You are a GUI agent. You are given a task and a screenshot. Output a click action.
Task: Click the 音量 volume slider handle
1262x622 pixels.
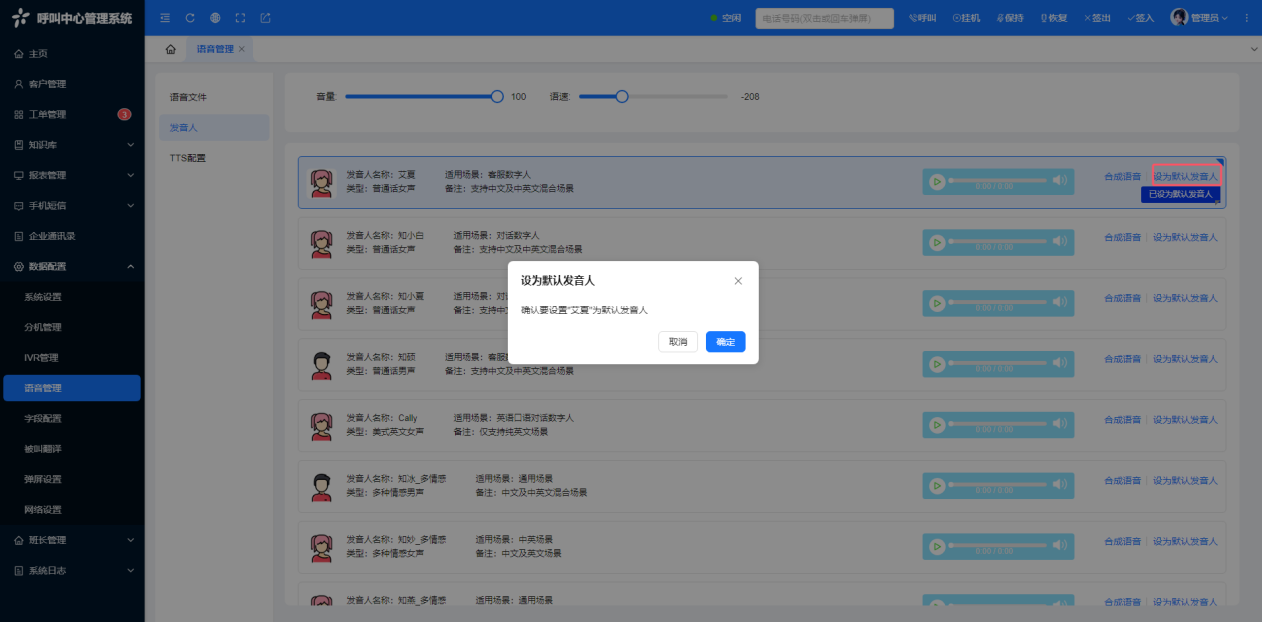(x=497, y=97)
